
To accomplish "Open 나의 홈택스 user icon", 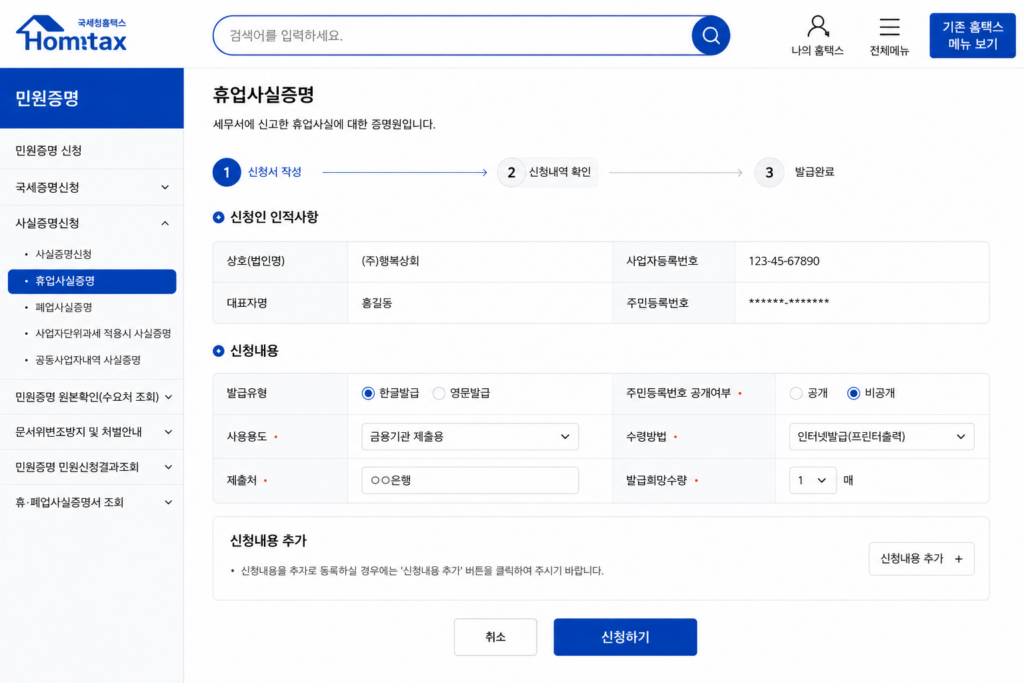I will 818,35.
